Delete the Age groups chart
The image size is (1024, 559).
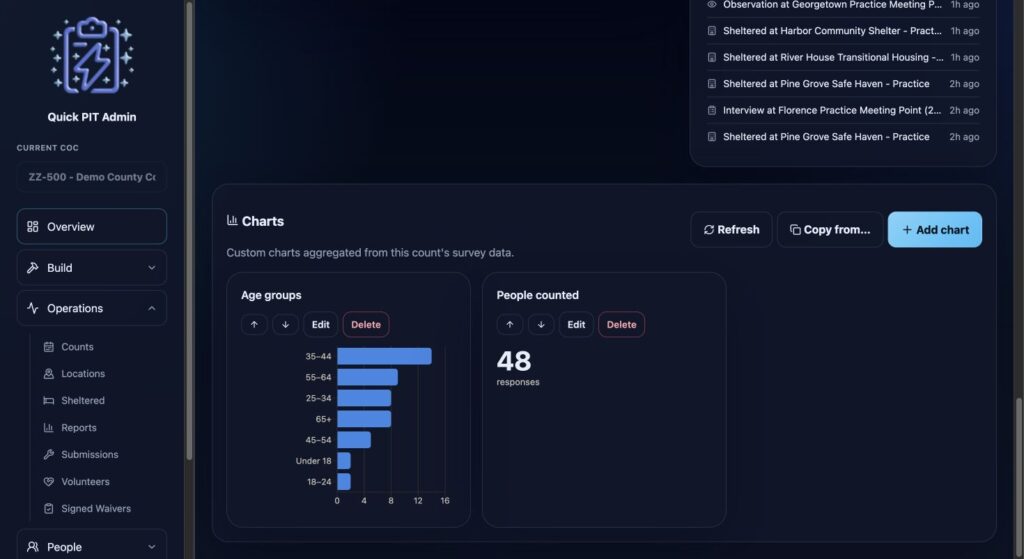click(x=366, y=325)
